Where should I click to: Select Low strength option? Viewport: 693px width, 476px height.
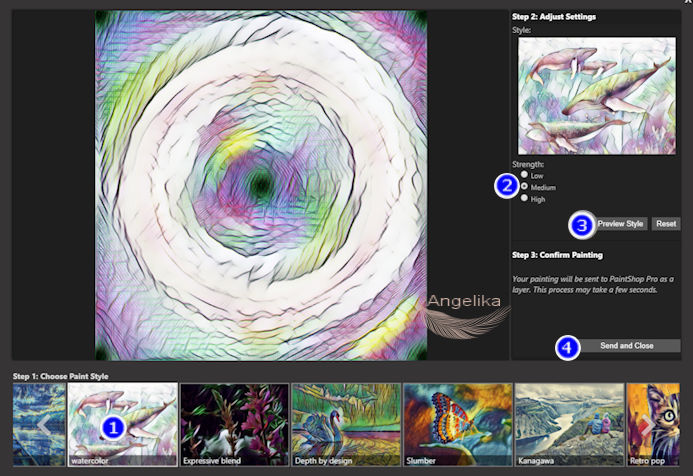[524, 175]
